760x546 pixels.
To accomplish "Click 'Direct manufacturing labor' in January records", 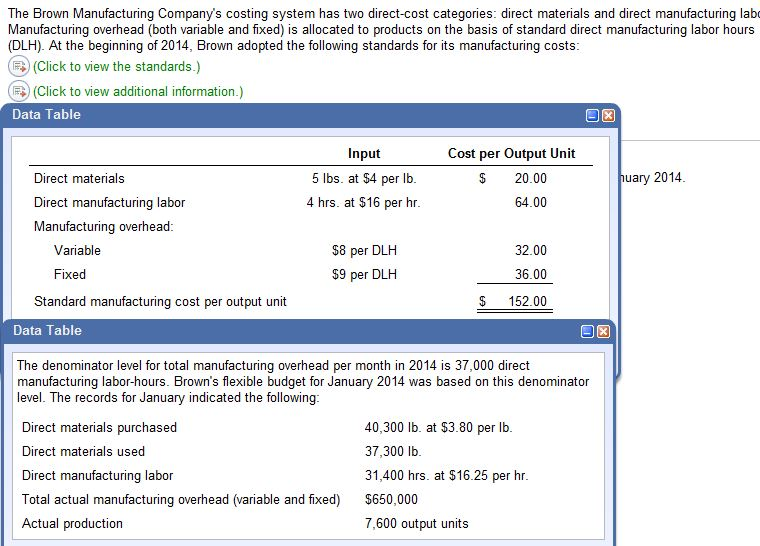I will coord(97,475).
